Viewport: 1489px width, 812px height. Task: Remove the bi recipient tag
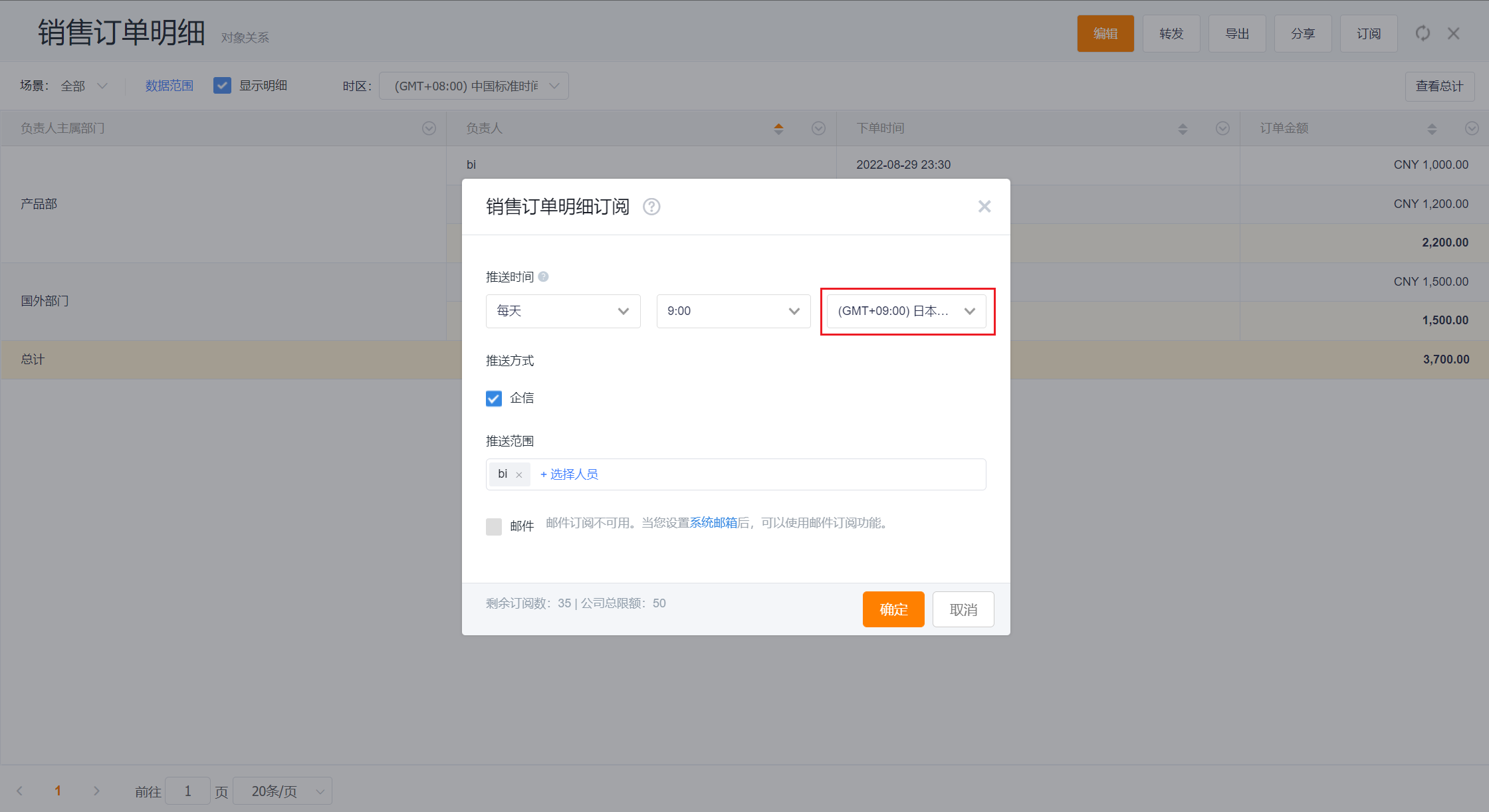519,474
